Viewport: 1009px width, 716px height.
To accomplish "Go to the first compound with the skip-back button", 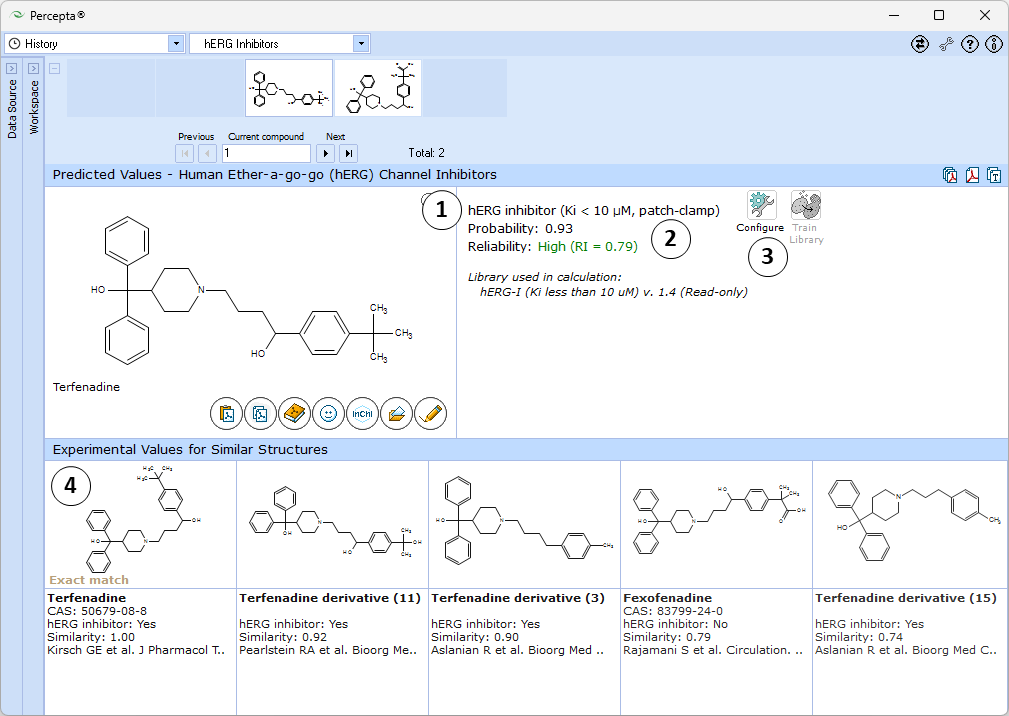I will [x=185, y=153].
